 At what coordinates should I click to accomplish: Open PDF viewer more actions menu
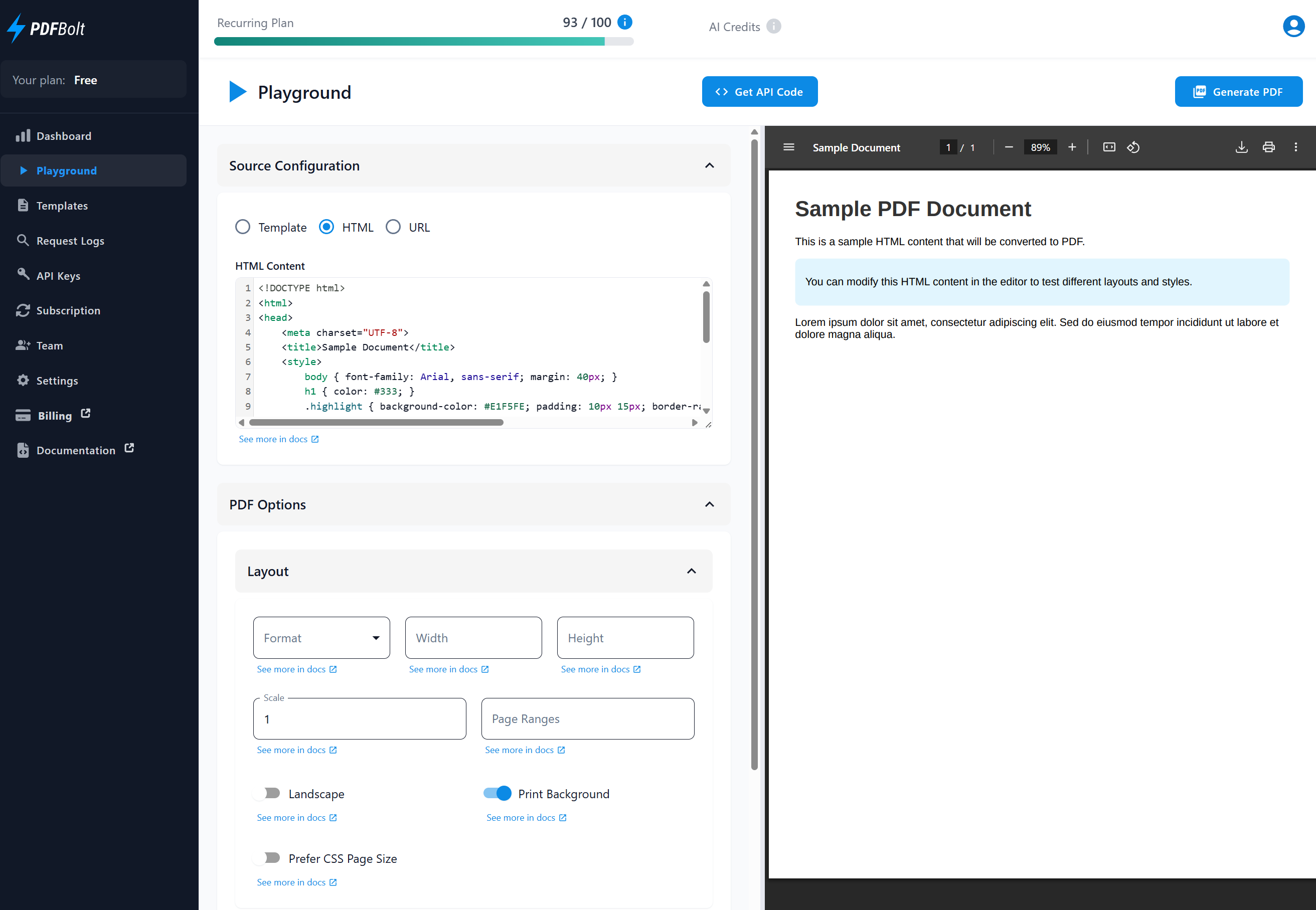tap(1295, 148)
